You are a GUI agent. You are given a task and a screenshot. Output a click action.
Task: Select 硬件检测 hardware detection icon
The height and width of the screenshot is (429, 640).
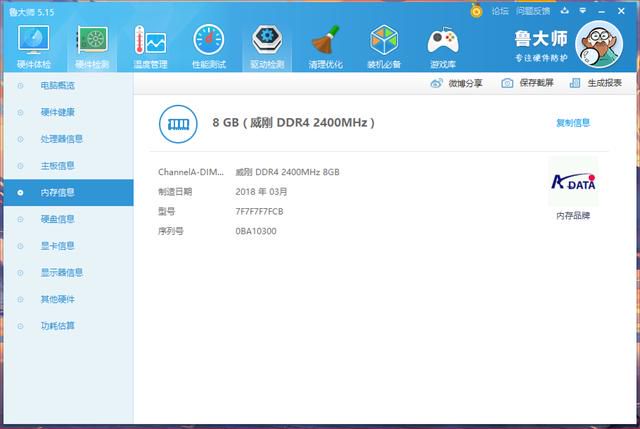coord(93,40)
